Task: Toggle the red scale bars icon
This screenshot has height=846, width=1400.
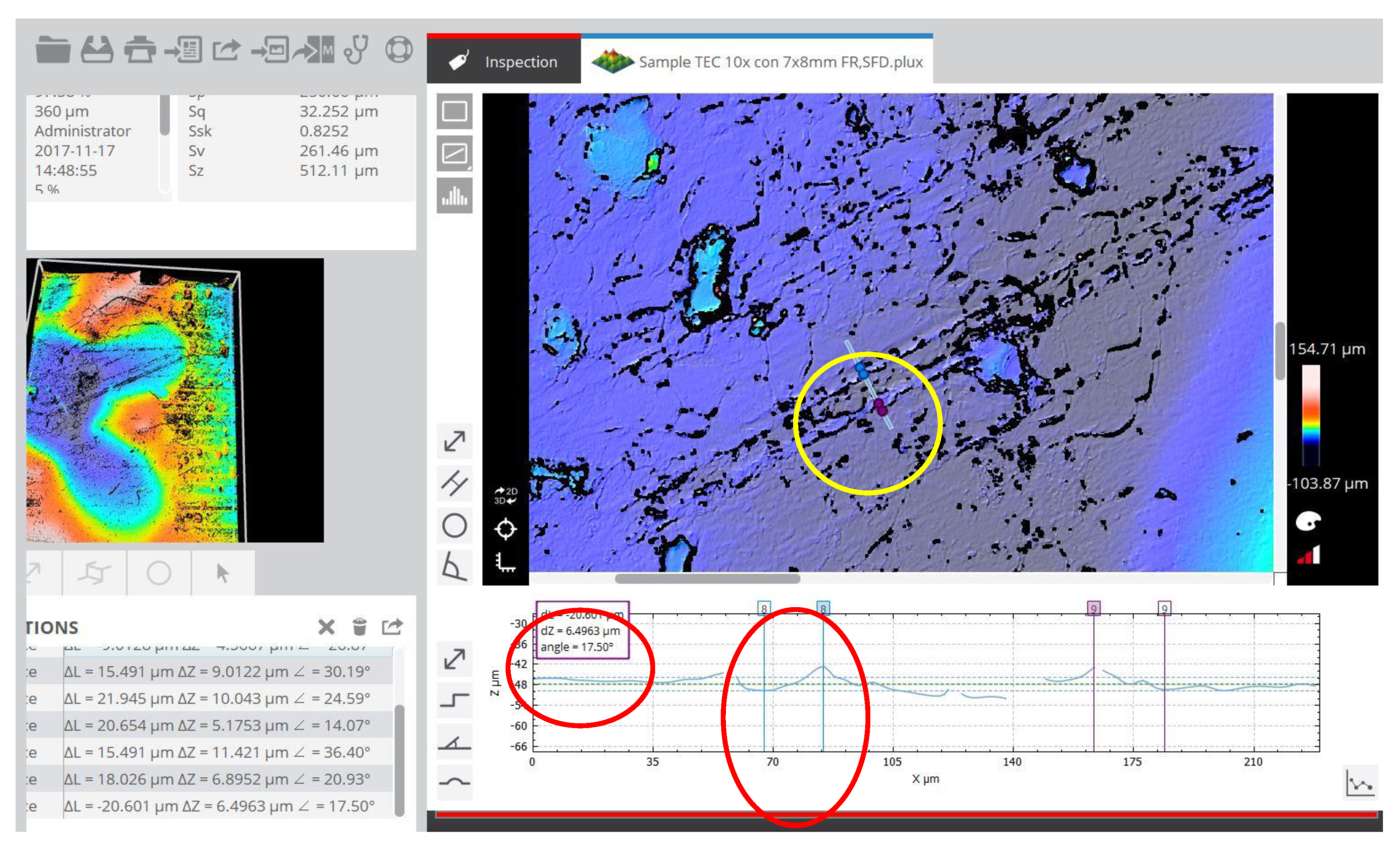Action: (x=1308, y=555)
